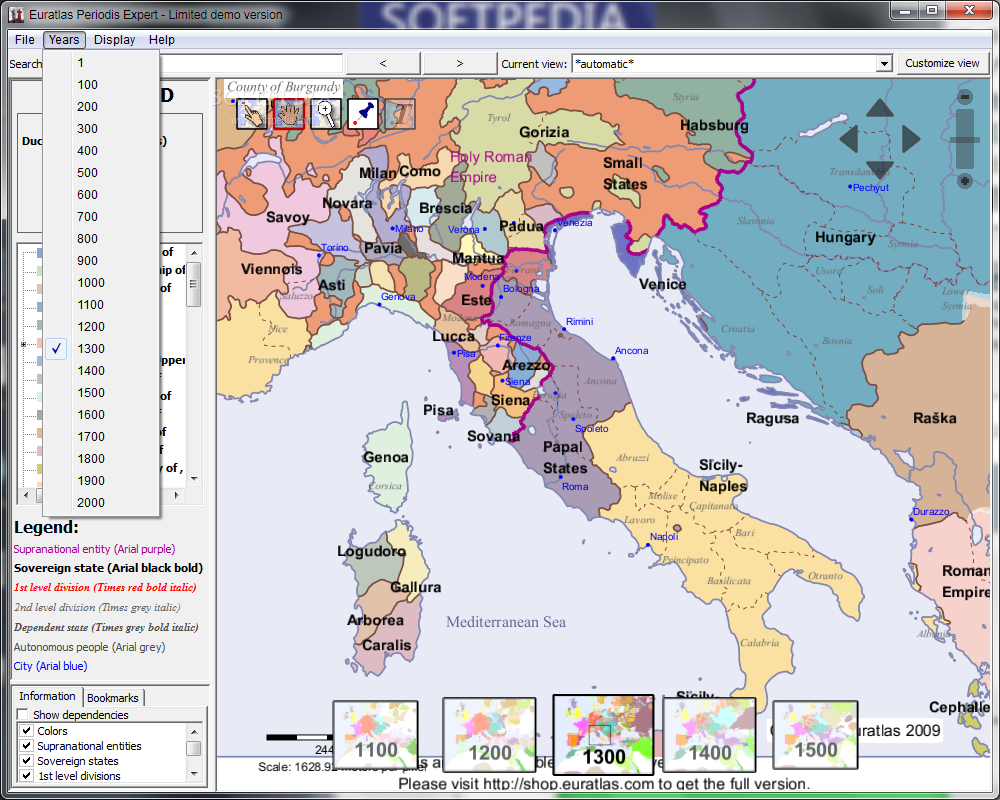Choose year 1400 from Years menu
1000x800 pixels.
click(x=101, y=371)
